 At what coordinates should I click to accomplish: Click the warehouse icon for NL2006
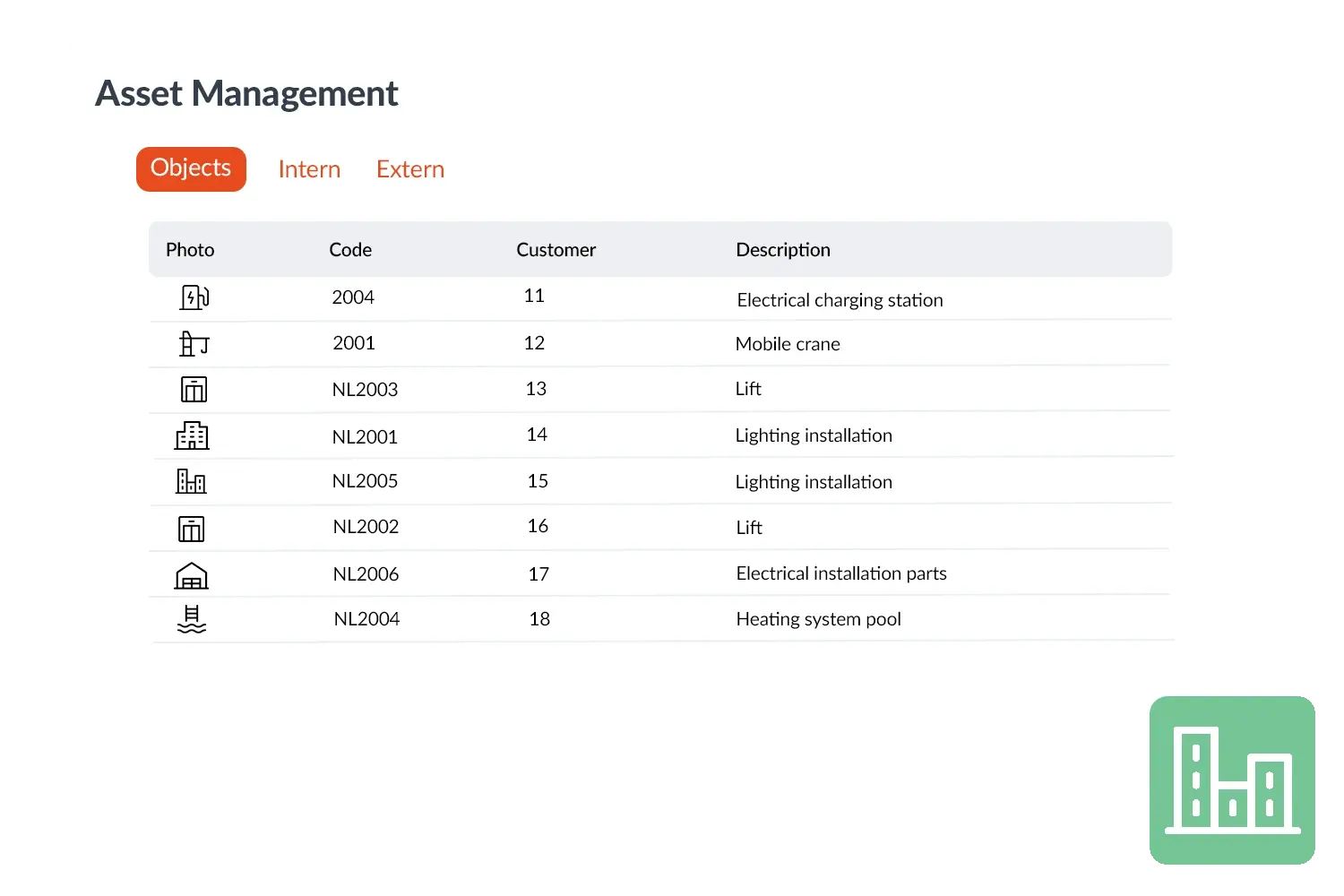(191, 575)
